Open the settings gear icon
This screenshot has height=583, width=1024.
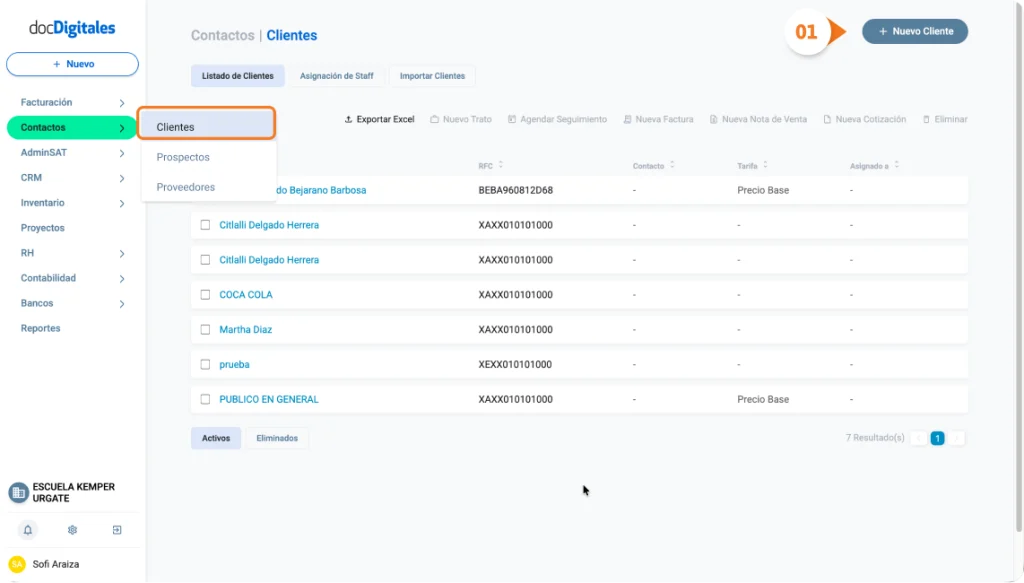[72, 530]
